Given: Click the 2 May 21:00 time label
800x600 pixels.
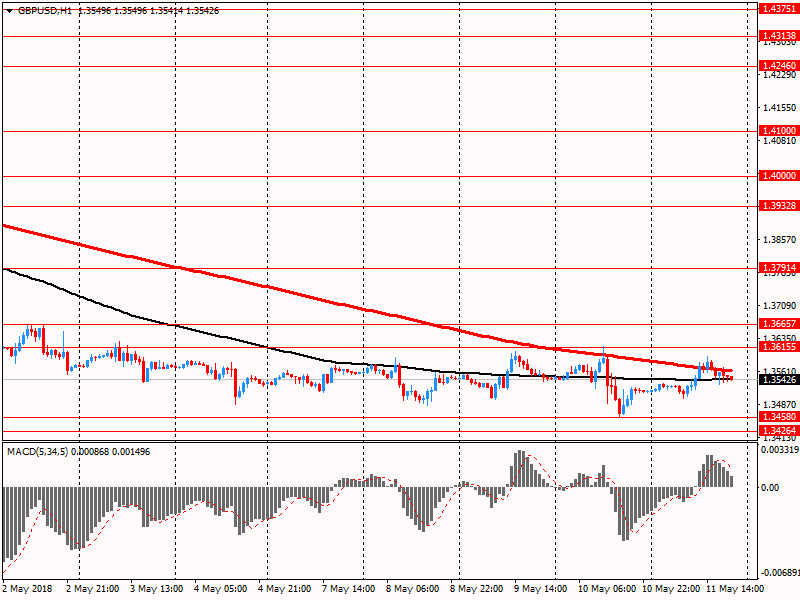Looking at the screenshot, I should (x=92, y=589).
